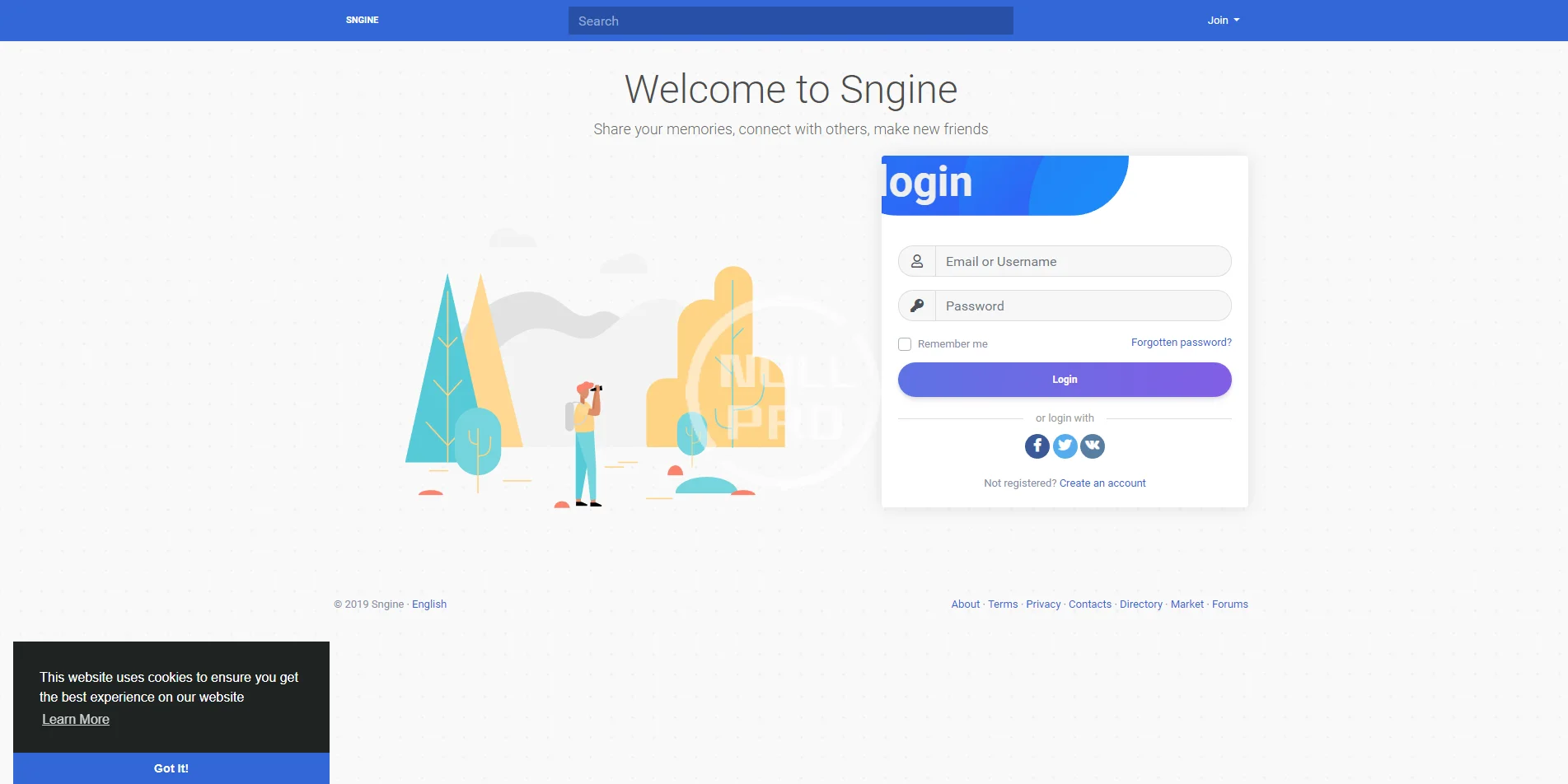This screenshot has width=1568, height=784.
Task: Click the SNGINE logo in header
Action: (363, 20)
